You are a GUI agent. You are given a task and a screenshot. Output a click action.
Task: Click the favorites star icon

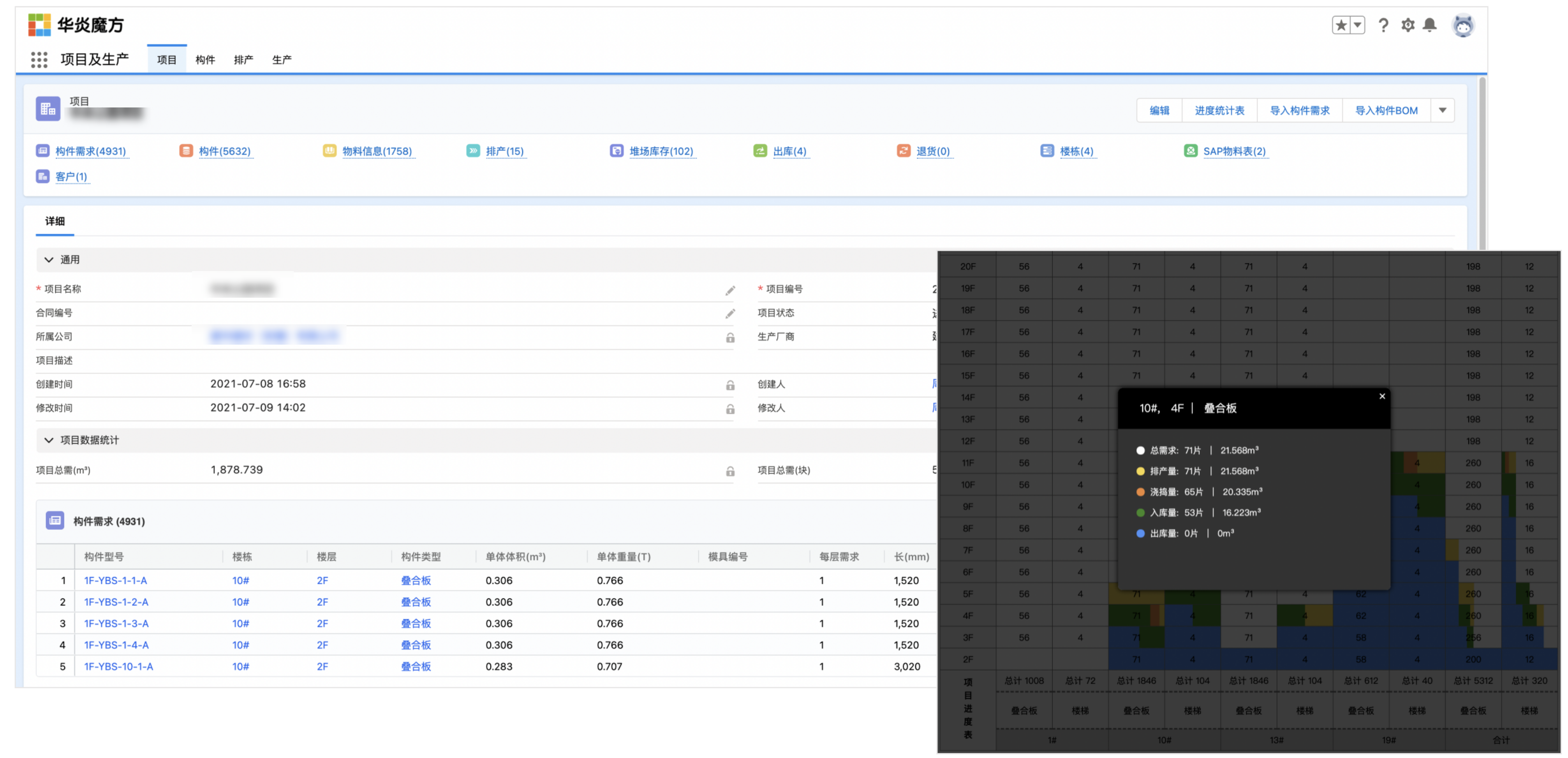pyautogui.click(x=1341, y=25)
